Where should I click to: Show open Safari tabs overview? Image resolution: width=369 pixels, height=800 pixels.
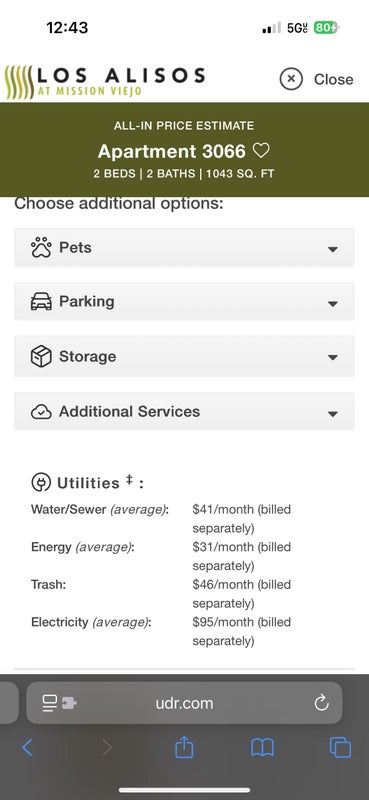(x=340, y=747)
